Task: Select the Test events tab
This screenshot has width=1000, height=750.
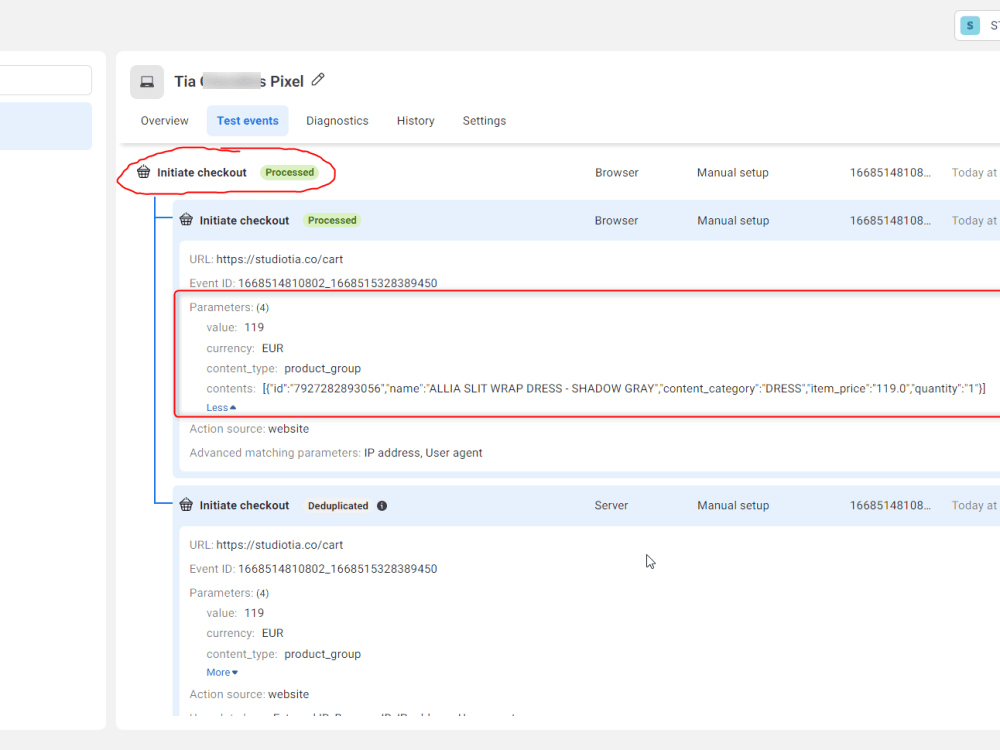Action: [247, 121]
